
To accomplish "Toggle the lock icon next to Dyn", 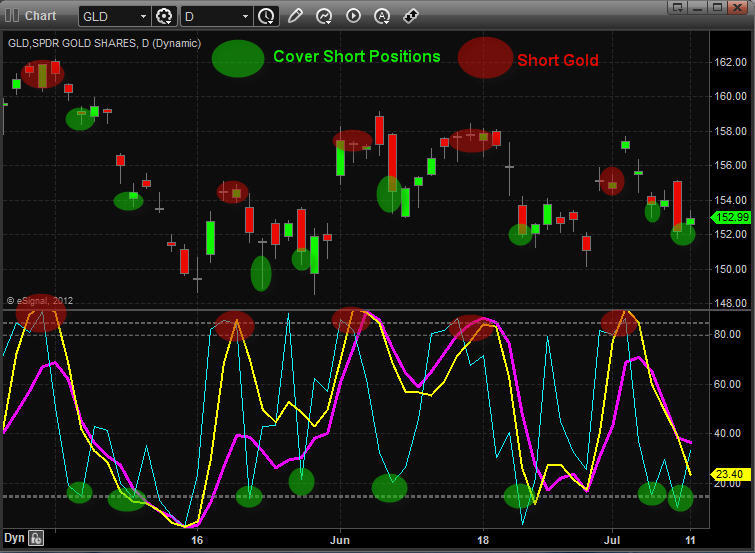I will pos(36,538).
